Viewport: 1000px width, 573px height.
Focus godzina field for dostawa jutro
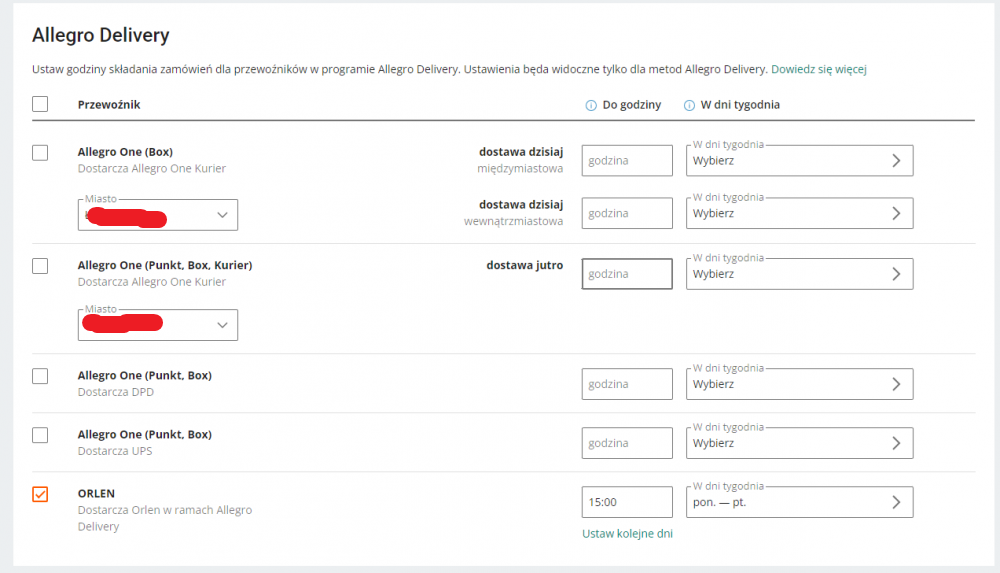(x=627, y=274)
